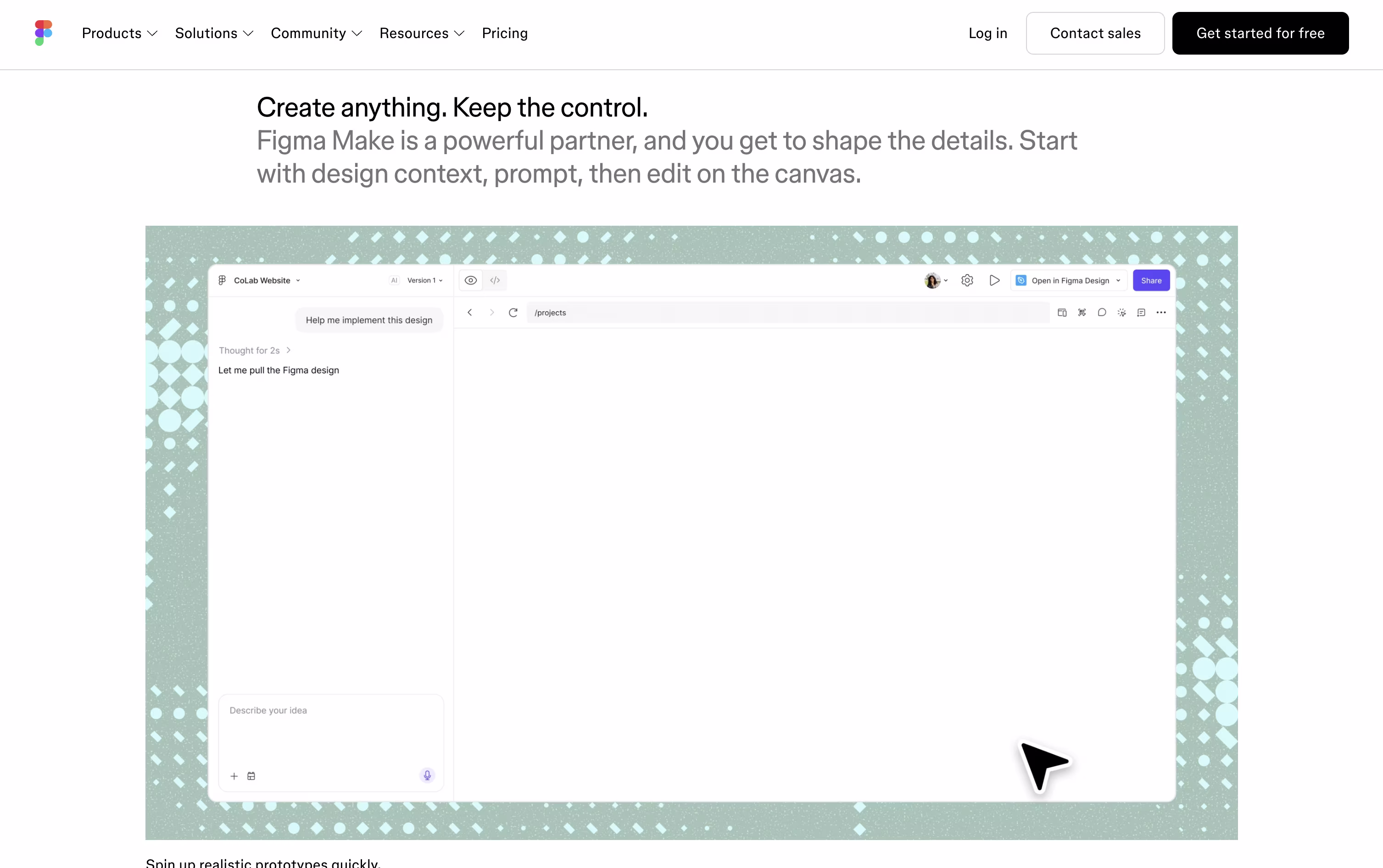The image size is (1383, 868).
Task: Open the Community menu
Action: pos(316,33)
